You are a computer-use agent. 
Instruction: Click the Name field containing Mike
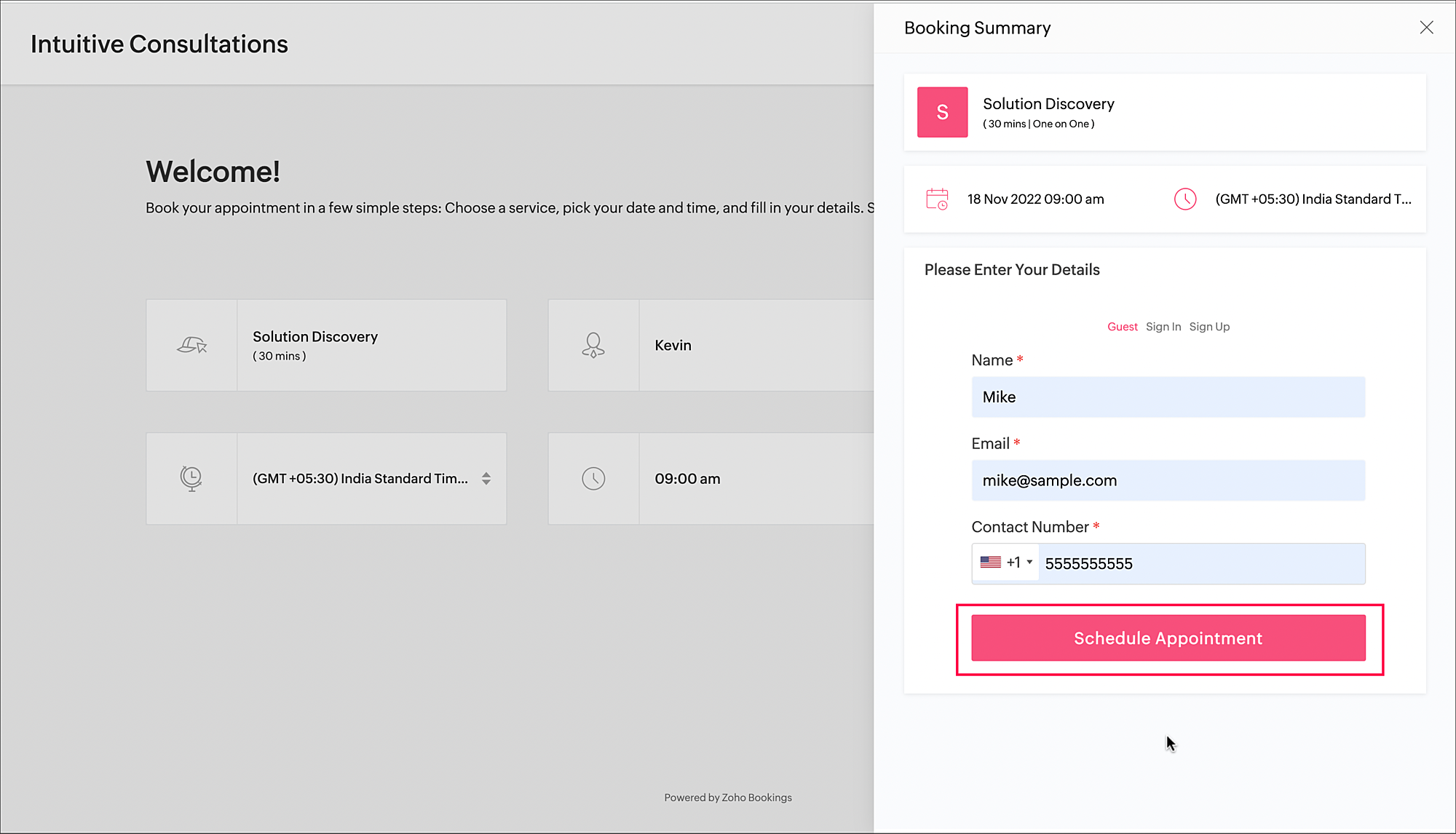(x=1168, y=397)
